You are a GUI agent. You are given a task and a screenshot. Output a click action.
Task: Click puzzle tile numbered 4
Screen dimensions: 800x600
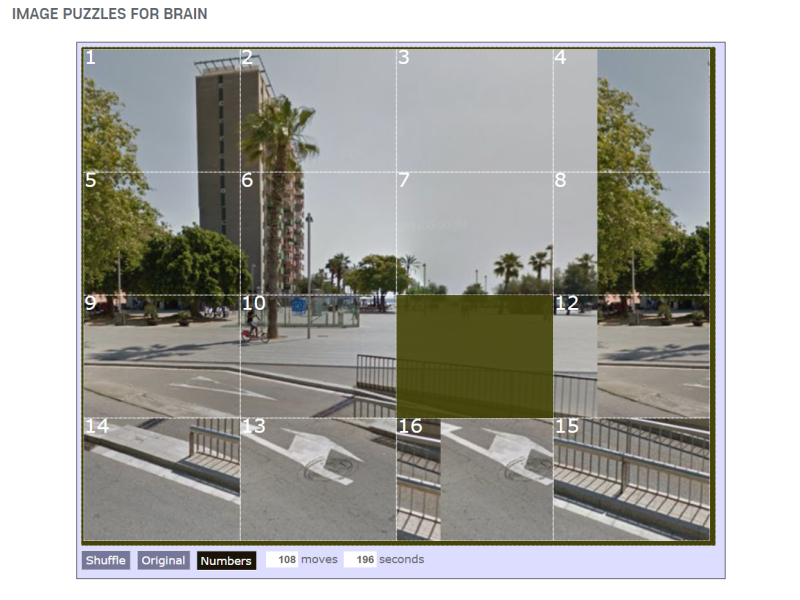pyautogui.click(x=631, y=109)
